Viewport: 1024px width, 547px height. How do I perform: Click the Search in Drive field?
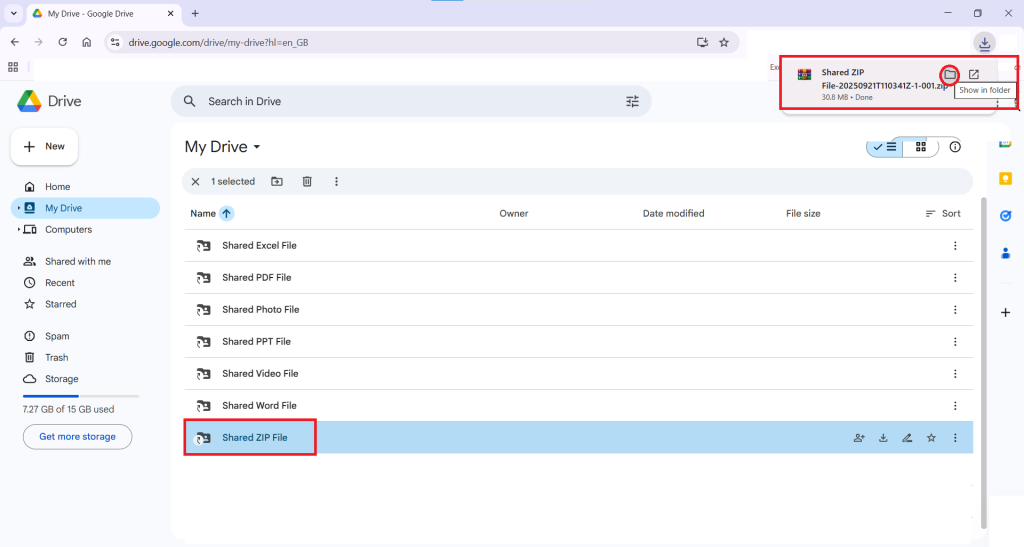[x=400, y=101]
